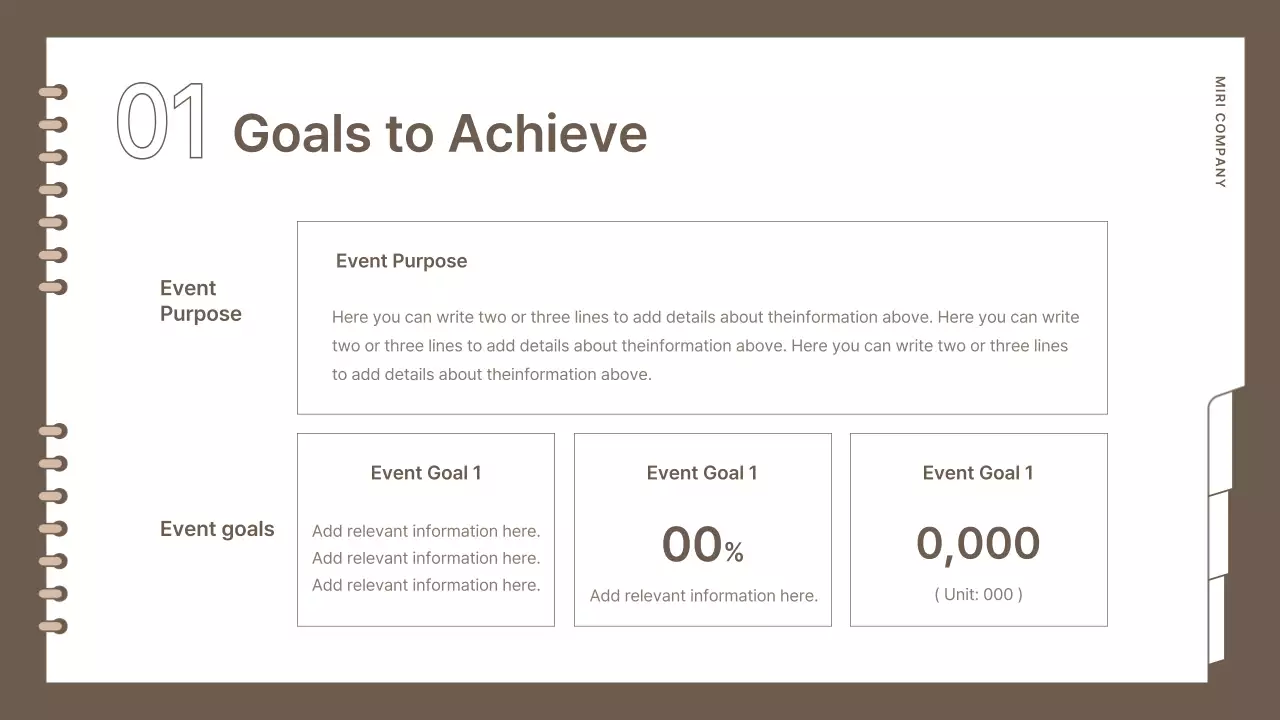
Task: Click "Event Goal 1" heading in the left box
Action: 426,473
